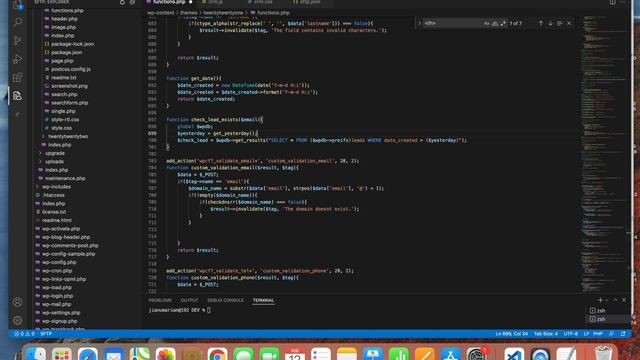The width and height of the screenshot is (640, 360).
Task: Expand the twentytwentytwo folder
Action: pyautogui.click(x=68, y=136)
